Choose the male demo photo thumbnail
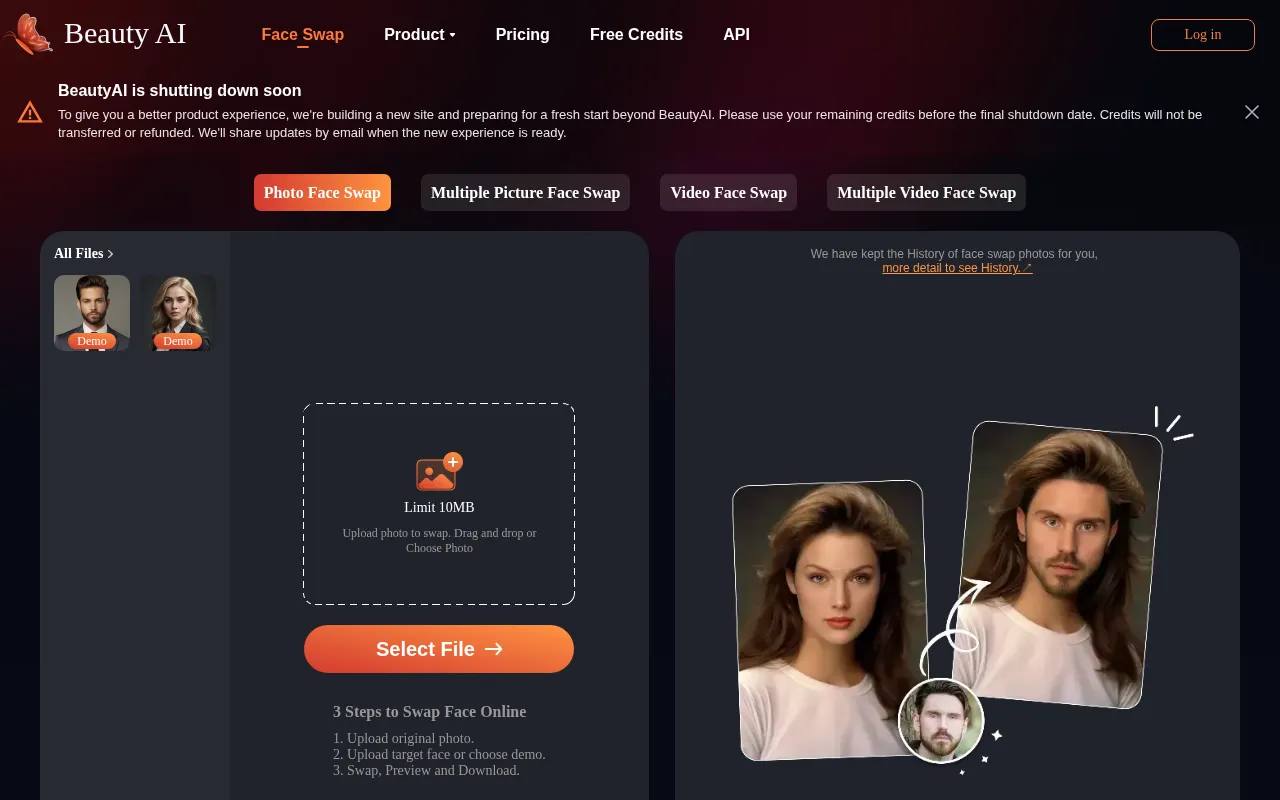This screenshot has height=800, width=1280. pos(92,313)
